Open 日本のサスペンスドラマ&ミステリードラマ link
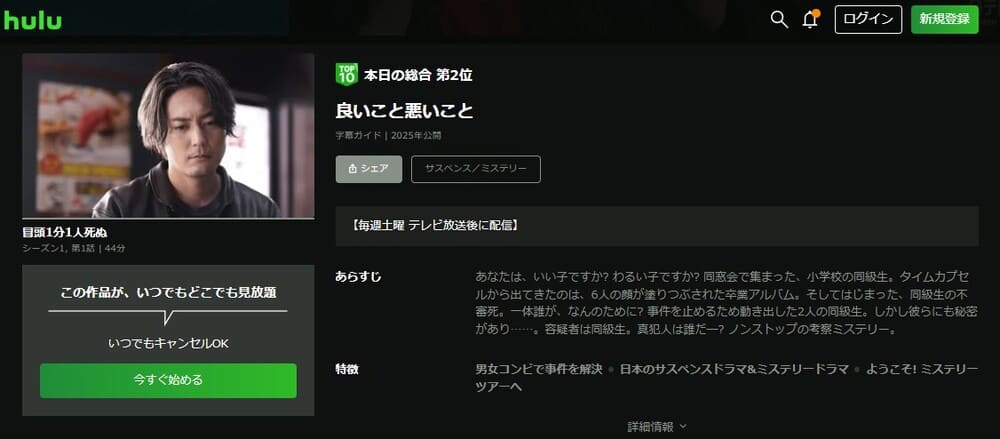Screen dimensions: 1000x439 point(734,369)
